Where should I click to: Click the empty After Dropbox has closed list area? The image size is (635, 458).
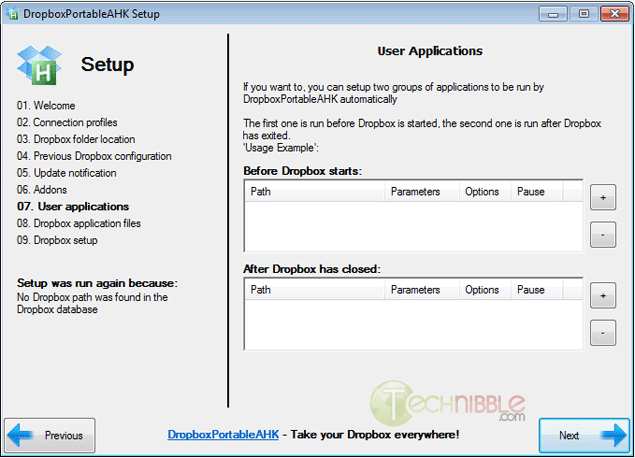coord(413,324)
